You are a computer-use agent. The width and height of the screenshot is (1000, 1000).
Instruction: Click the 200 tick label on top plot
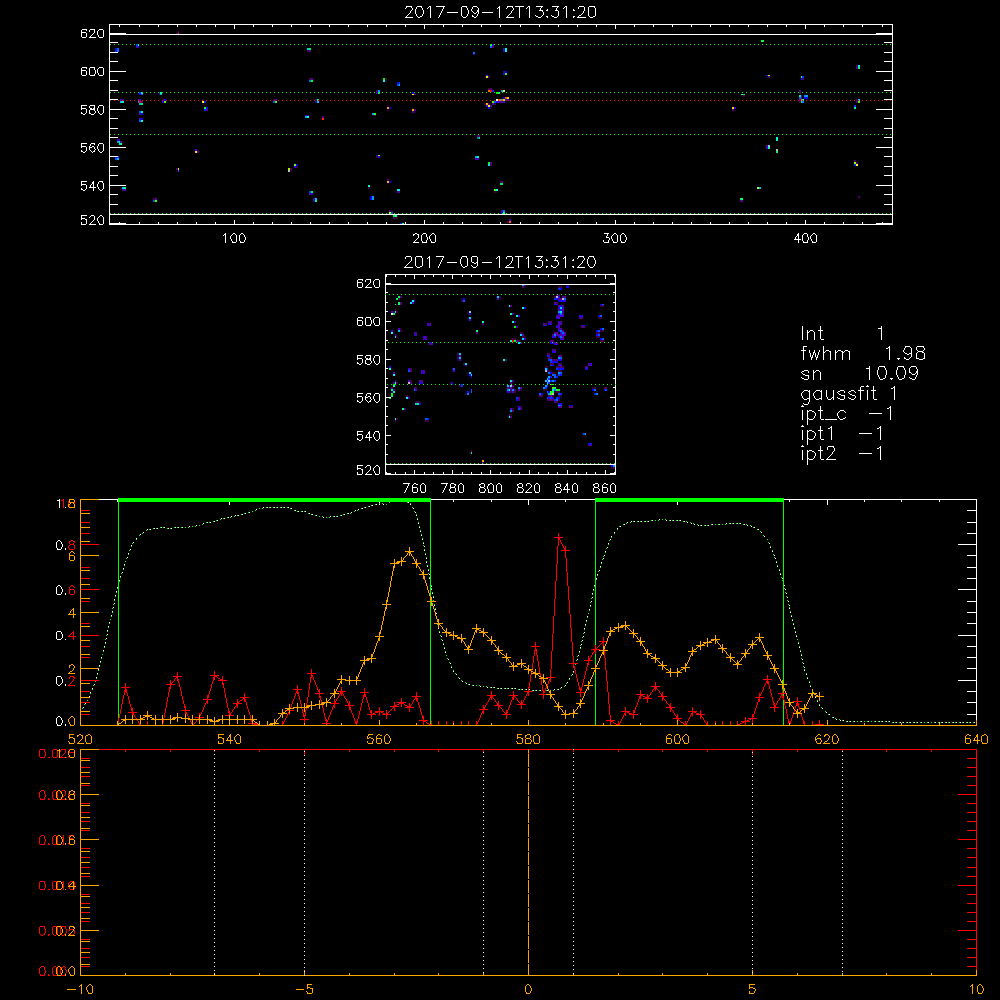coord(424,239)
